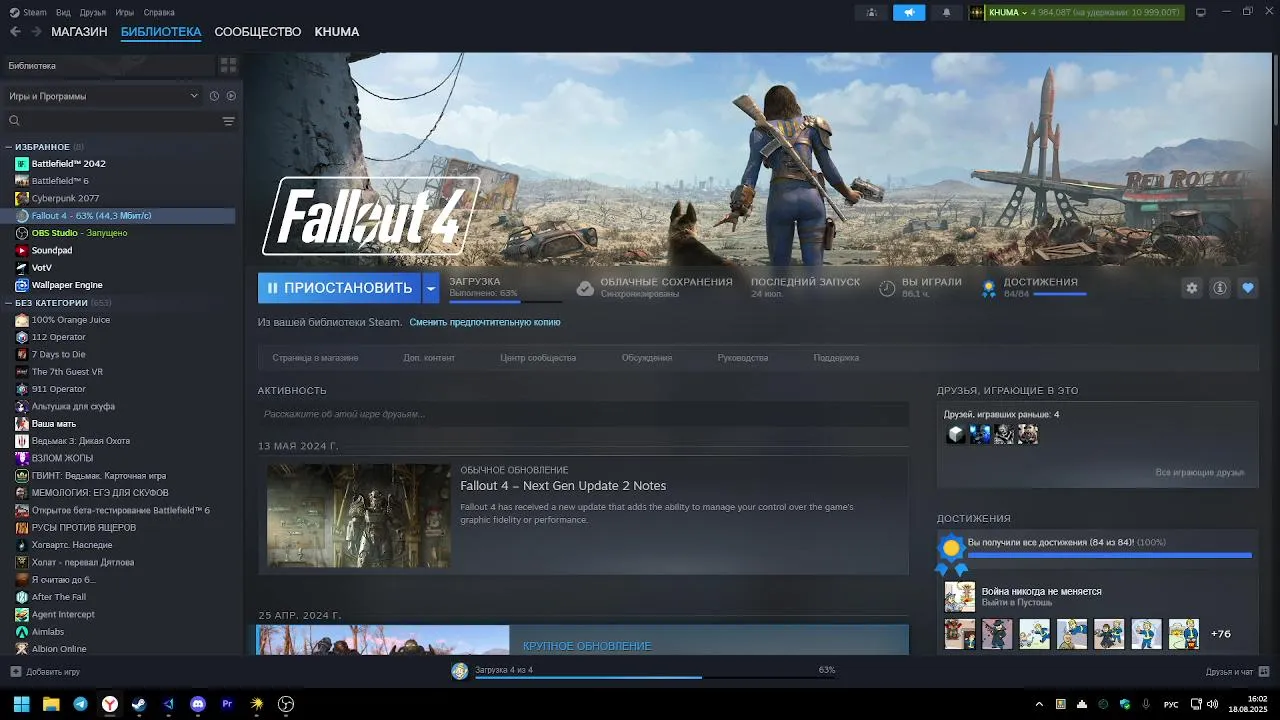
Task: Switch to Big Picture mode monitor icon
Action: tap(1201, 13)
